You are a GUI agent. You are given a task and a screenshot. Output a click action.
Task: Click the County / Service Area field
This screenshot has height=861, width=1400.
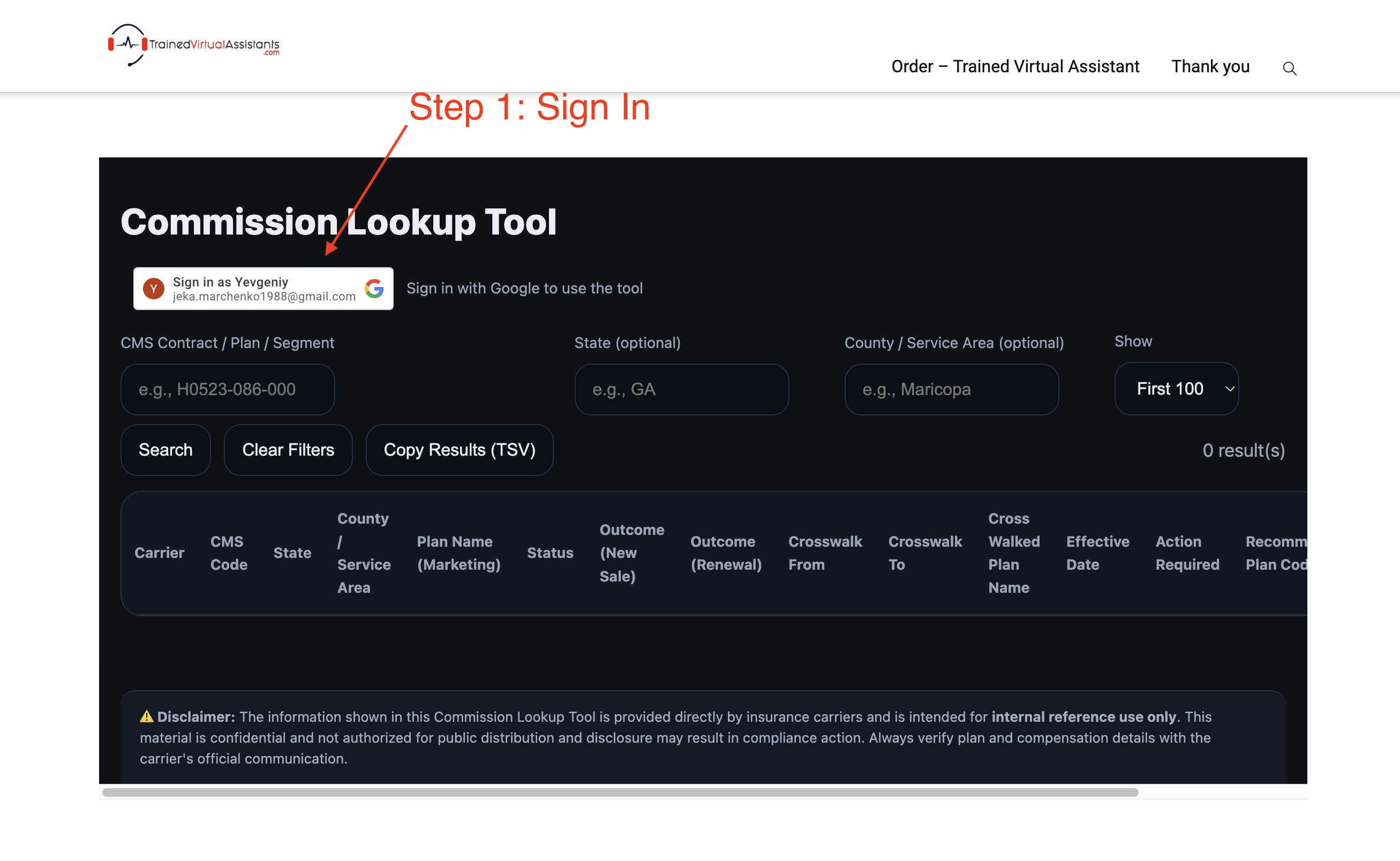pyautogui.click(x=951, y=389)
